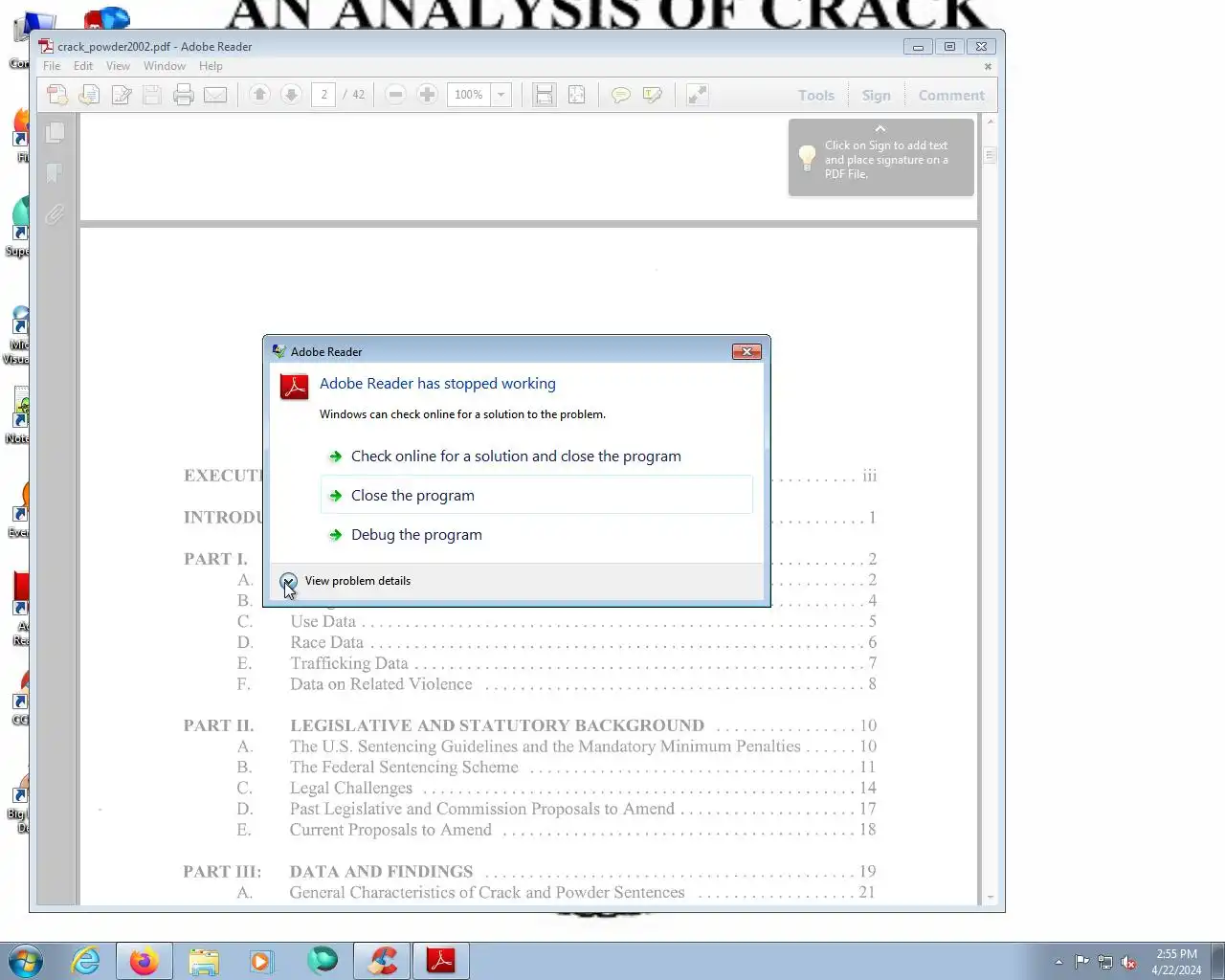Open the File menu
Image resolution: width=1225 pixels, height=980 pixels.
pos(52,66)
